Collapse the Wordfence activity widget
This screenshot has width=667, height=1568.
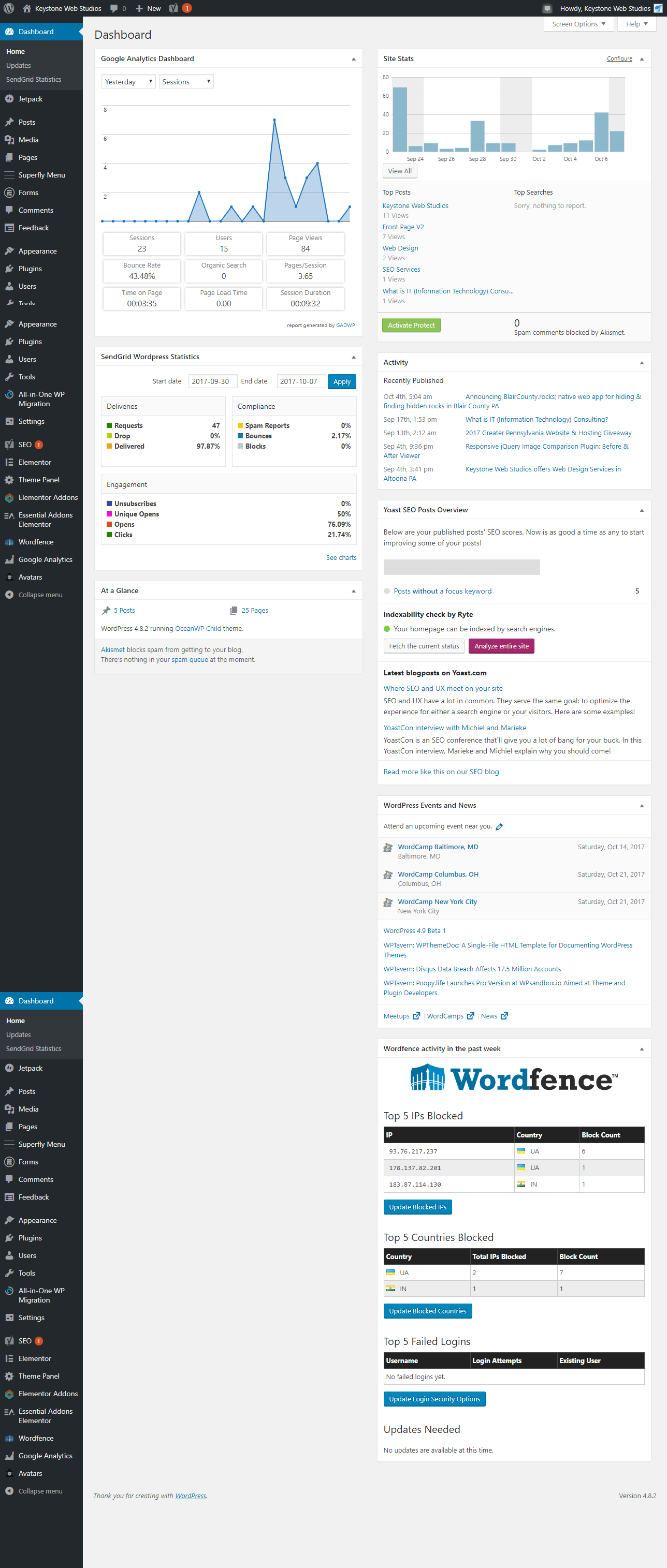[642, 1049]
